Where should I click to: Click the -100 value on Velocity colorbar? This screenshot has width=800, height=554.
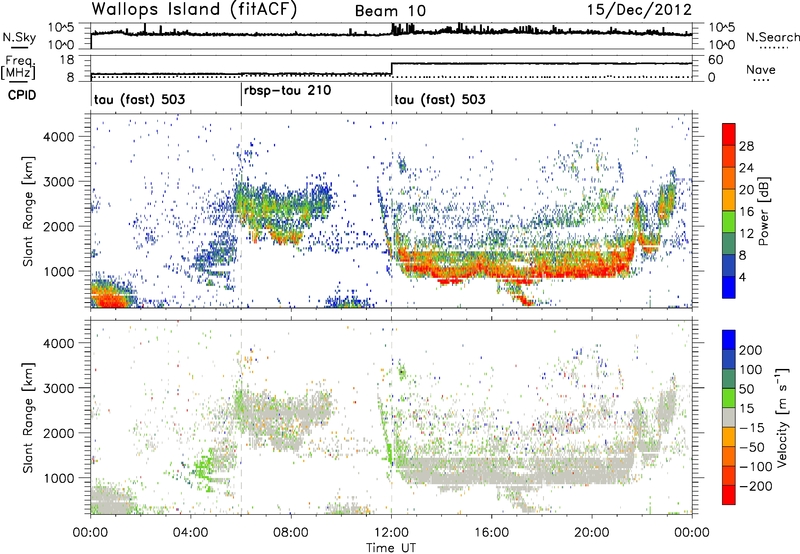756,467
